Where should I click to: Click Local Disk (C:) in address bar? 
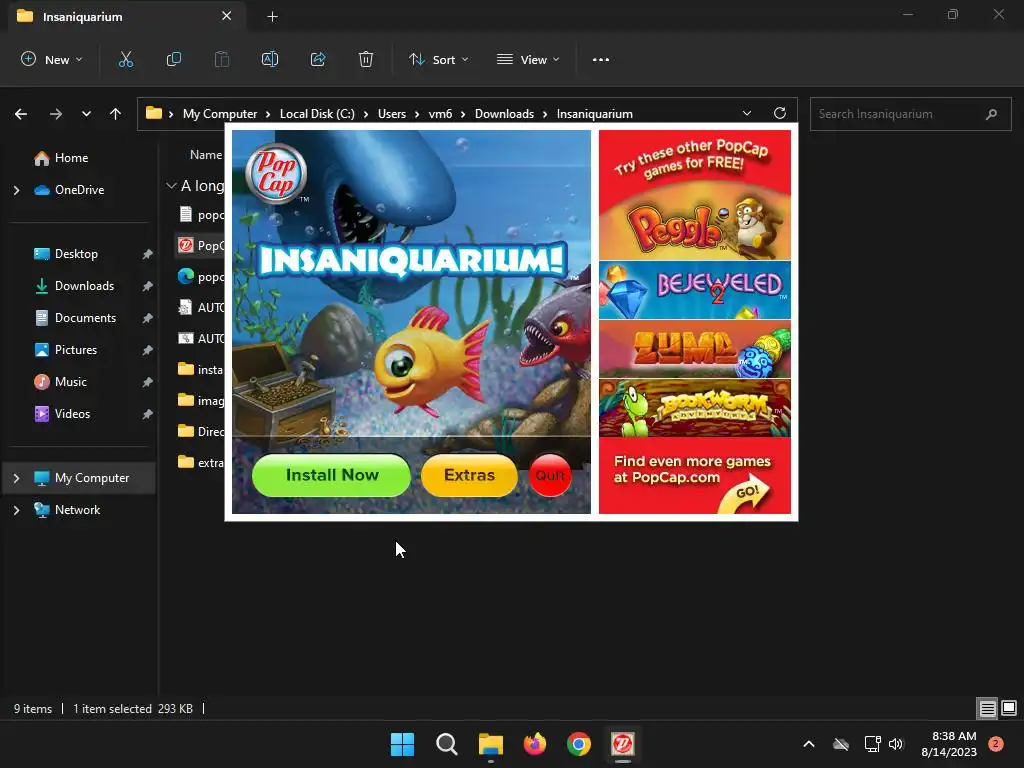point(317,114)
